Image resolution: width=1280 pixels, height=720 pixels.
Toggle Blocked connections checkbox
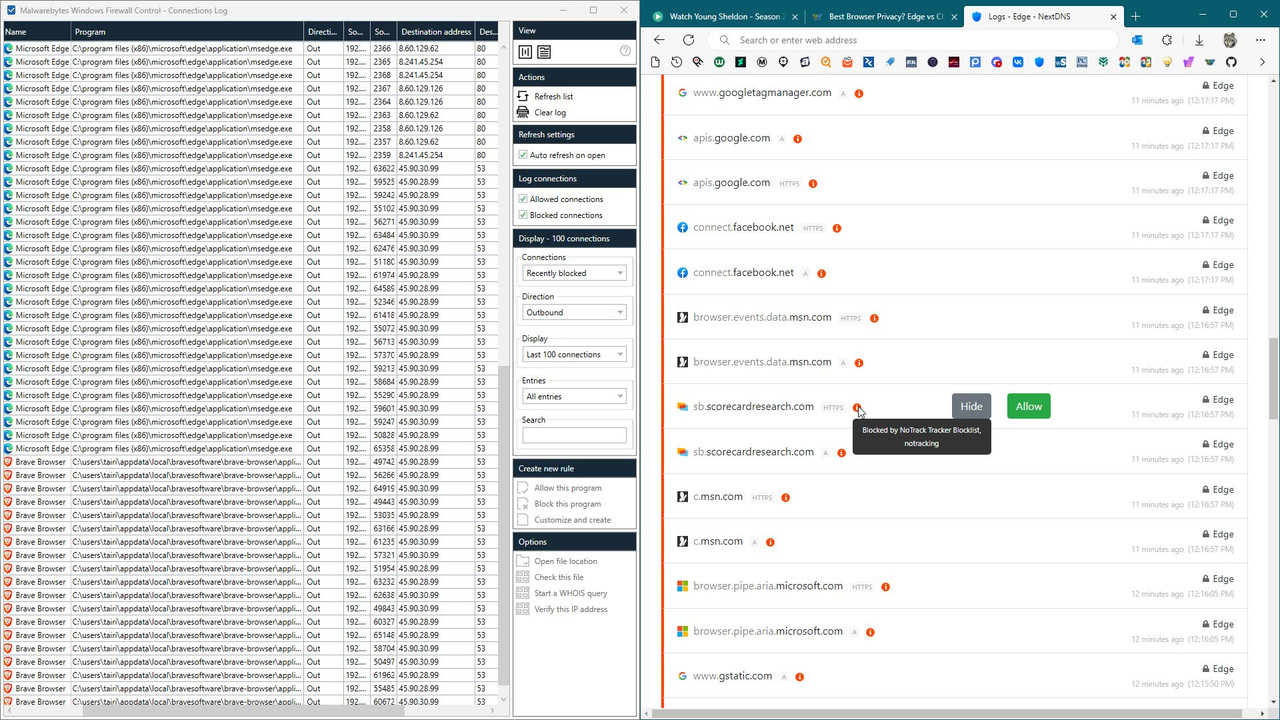(523, 215)
